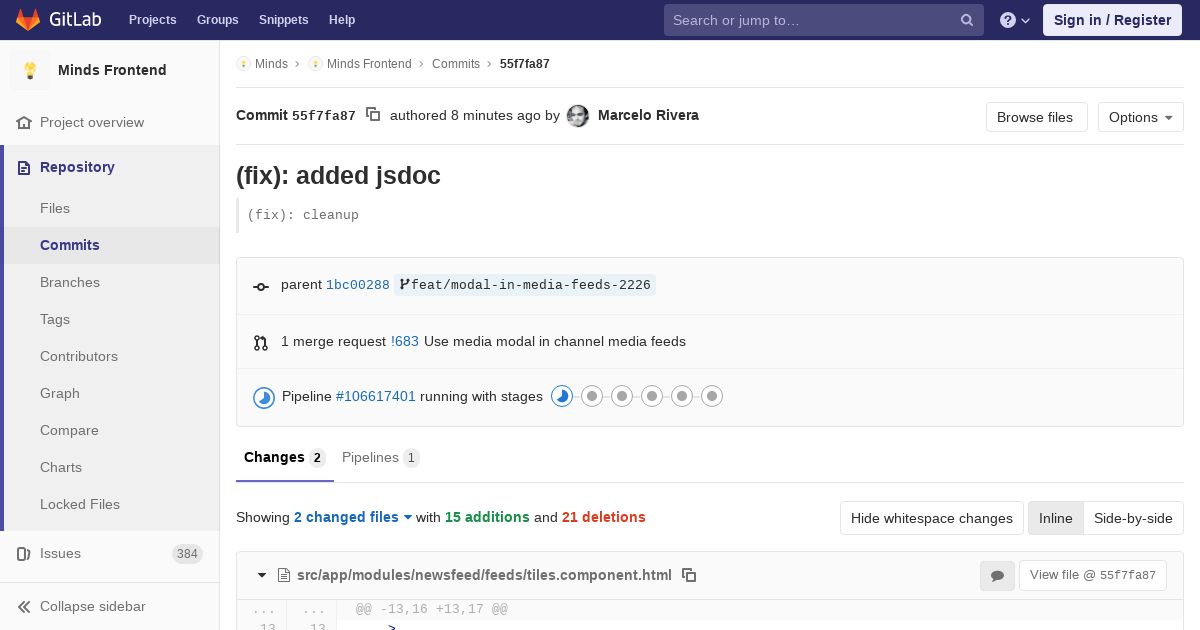Click the third pipeline stage icon
This screenshot has width=1200, height=630.
coord(622,396)
